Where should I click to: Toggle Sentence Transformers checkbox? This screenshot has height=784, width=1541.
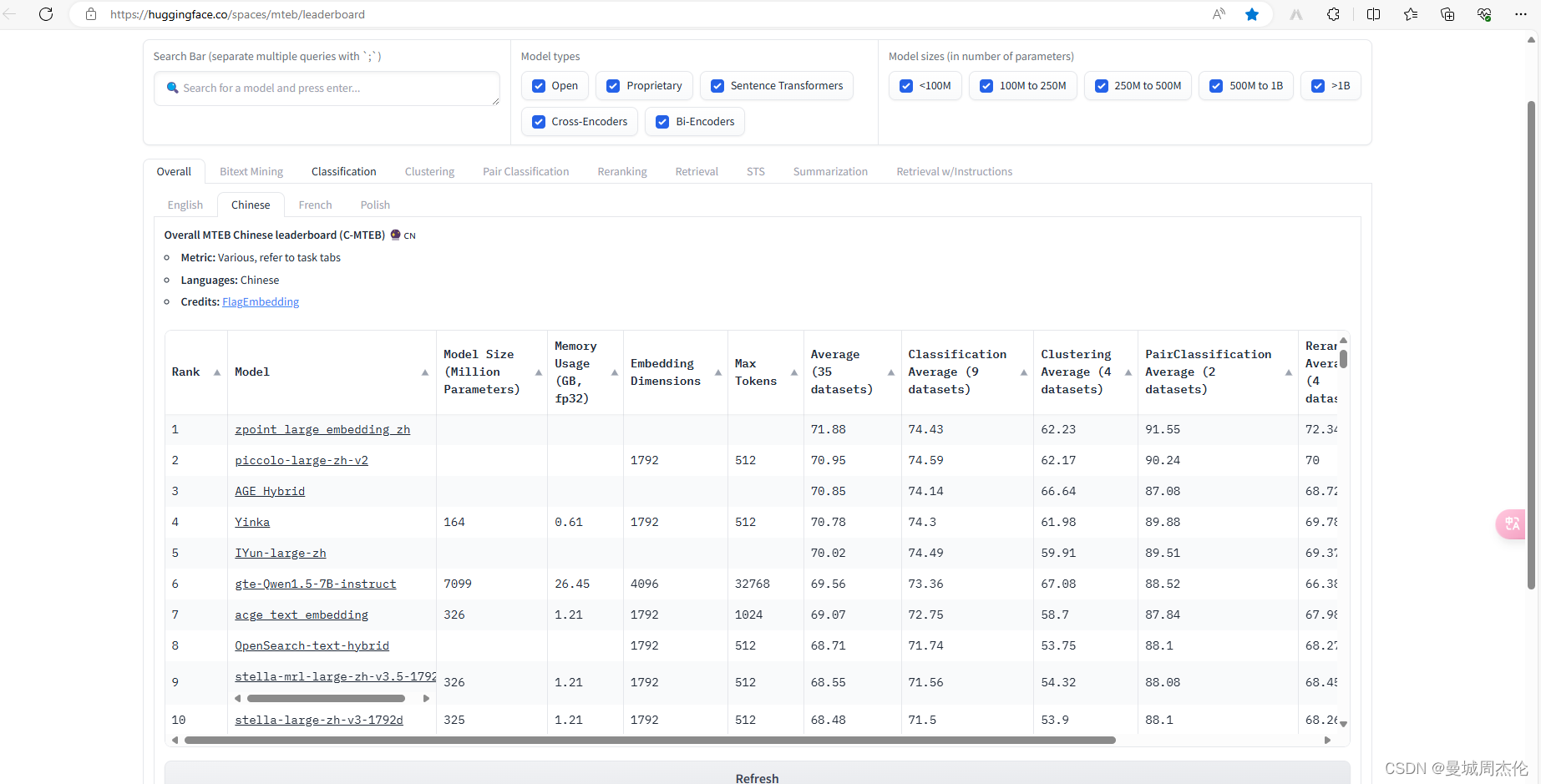pos(717,86)
